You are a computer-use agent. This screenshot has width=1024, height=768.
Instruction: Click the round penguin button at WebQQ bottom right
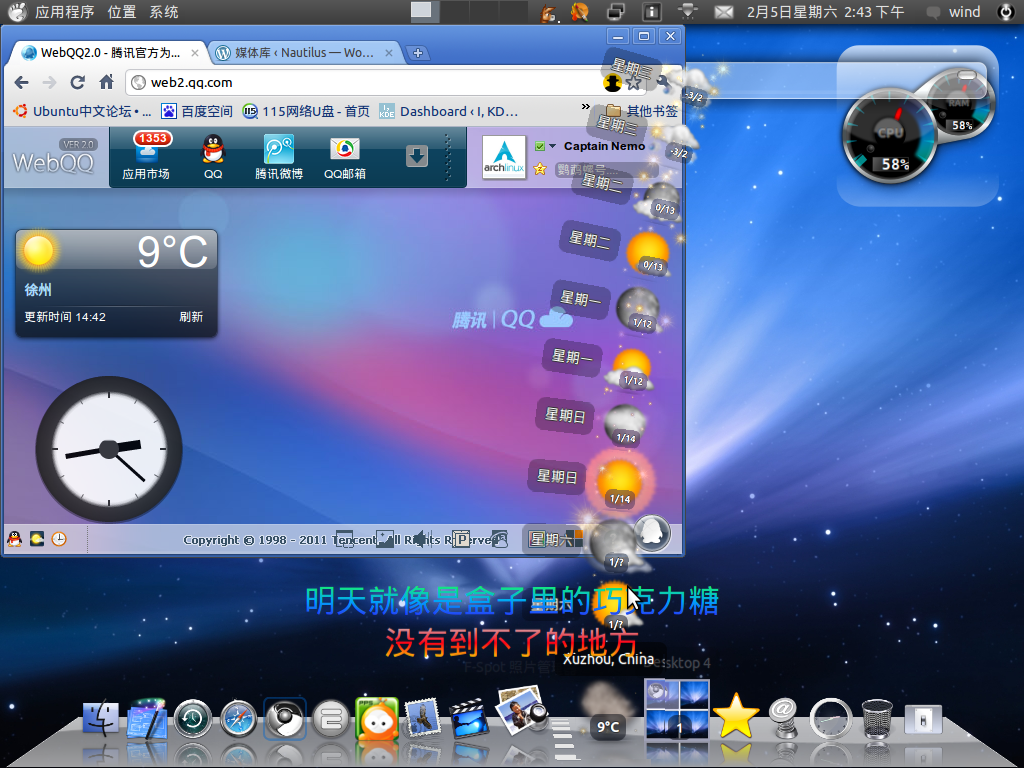[651, 532]
